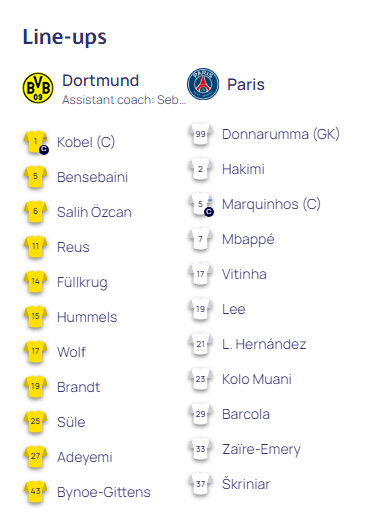This screenshot has width=368, height=520.
Task: Click the Line-ups section heading
Action: click(x=65, y=37)
